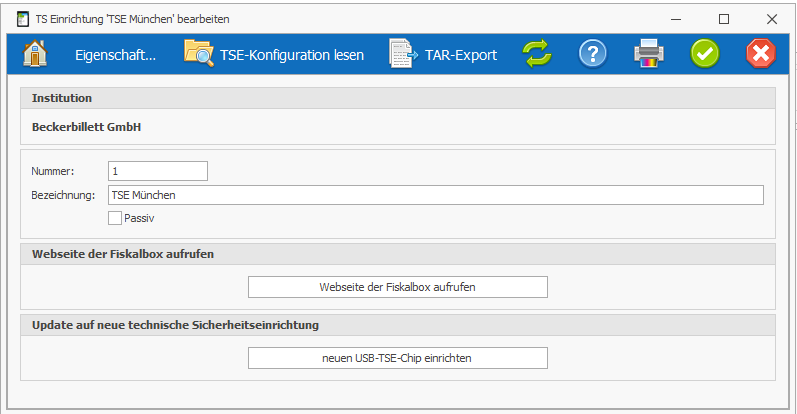Click the folder magnifier icon

[x=199, y=53]
